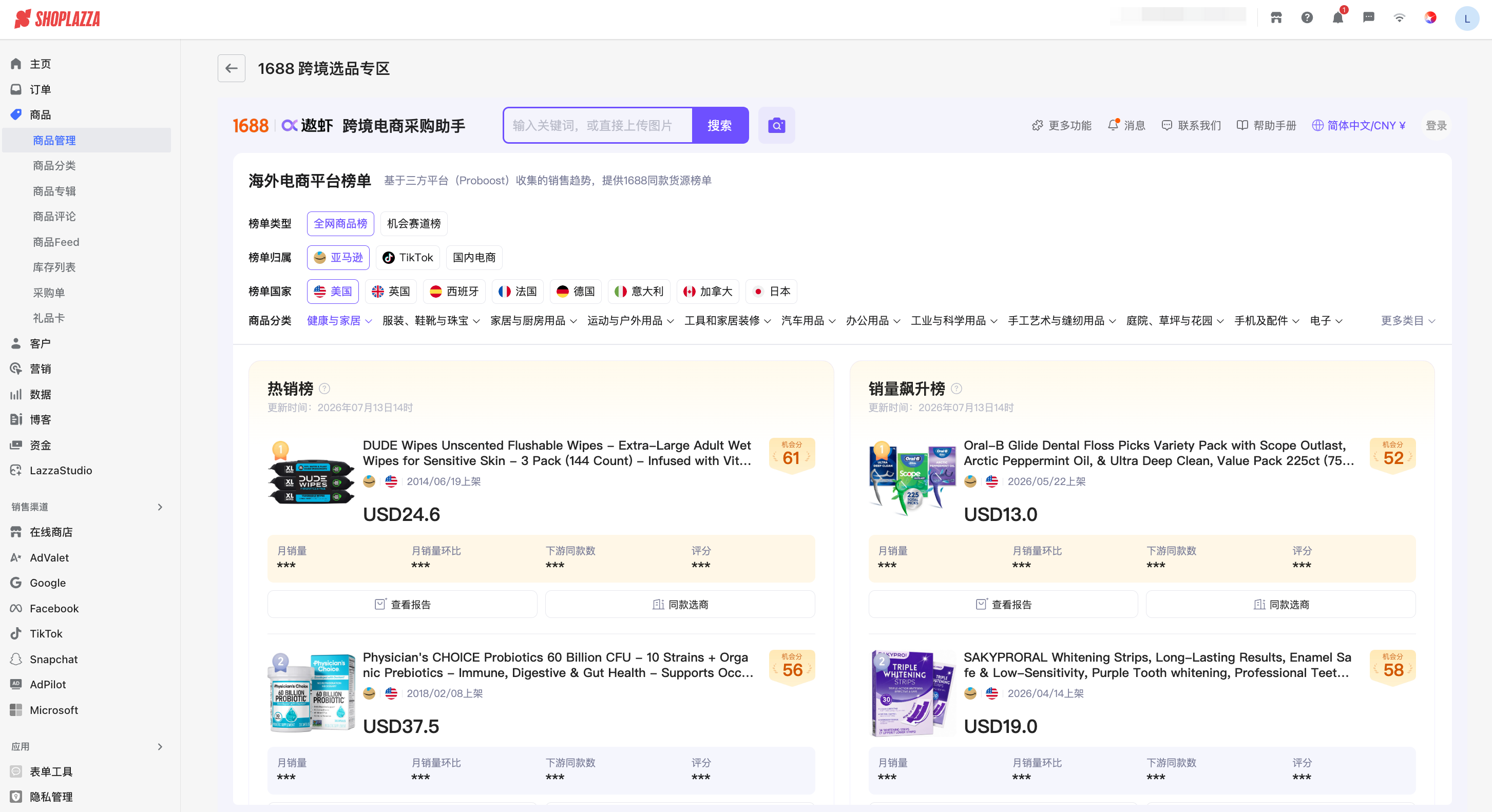Expand the 汽车用品 category dropdown
This screenshot has width=1492, height=812.
(x=809, y=321)
